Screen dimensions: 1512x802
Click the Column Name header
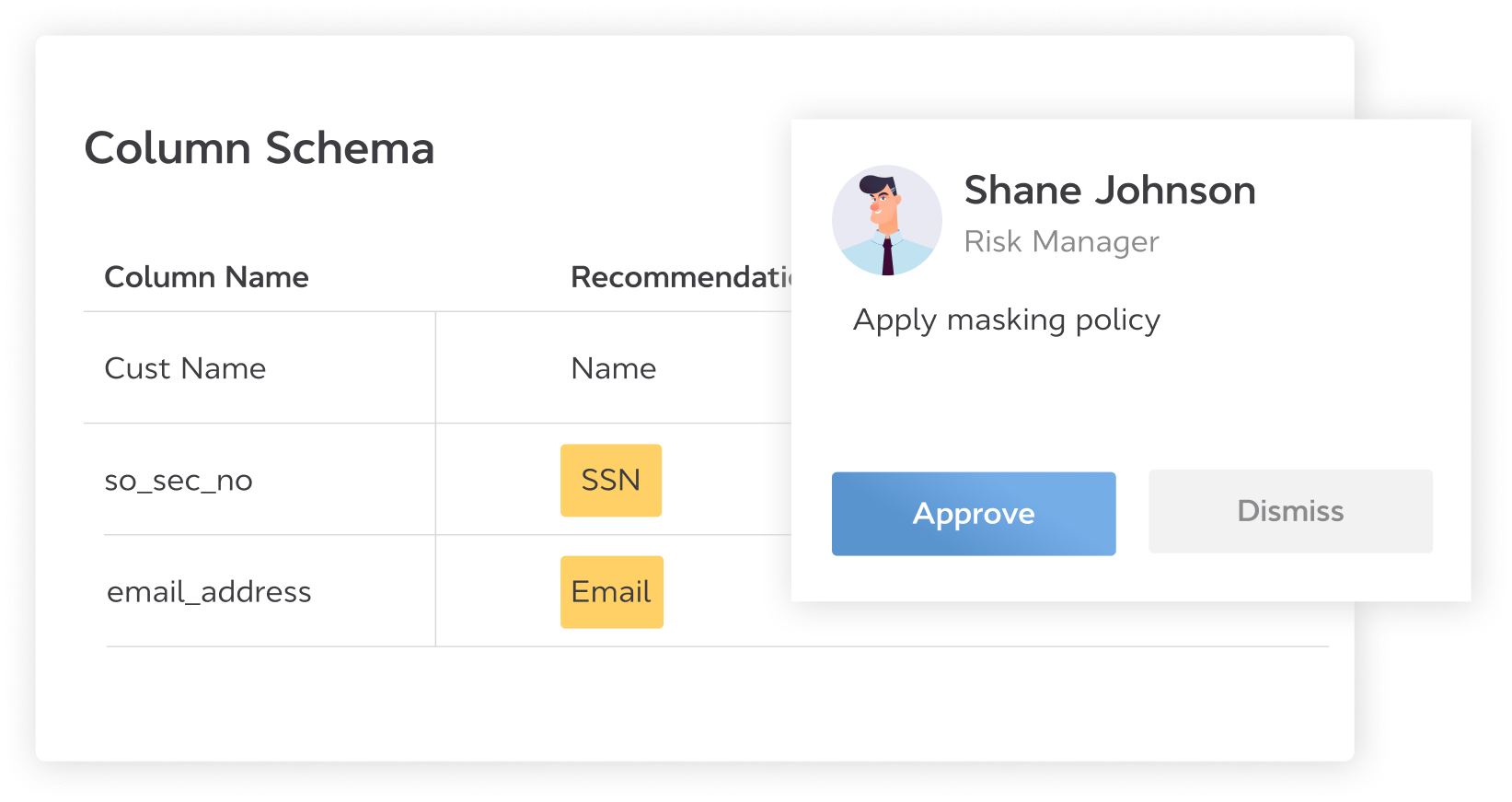tap(206, 277)
